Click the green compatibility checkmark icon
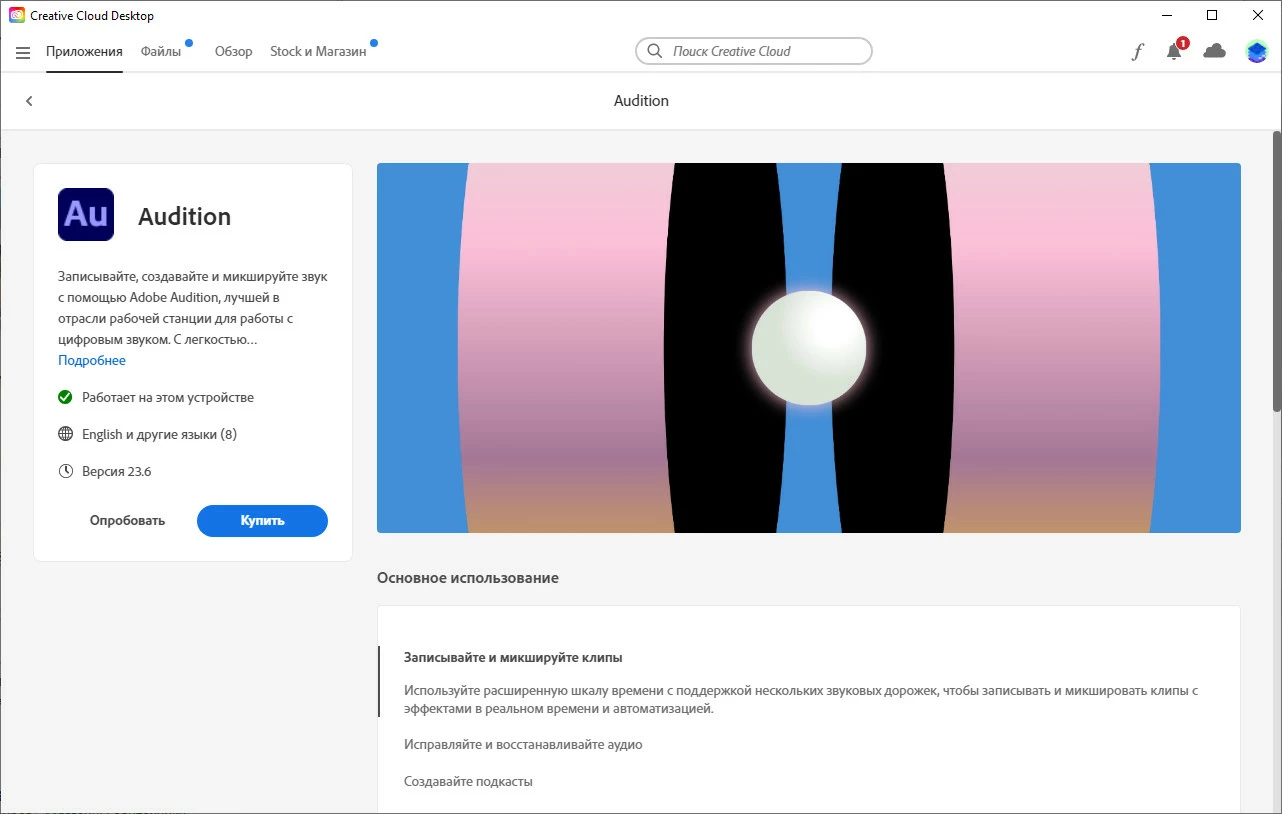1282x814 pixels. point(65,397)
